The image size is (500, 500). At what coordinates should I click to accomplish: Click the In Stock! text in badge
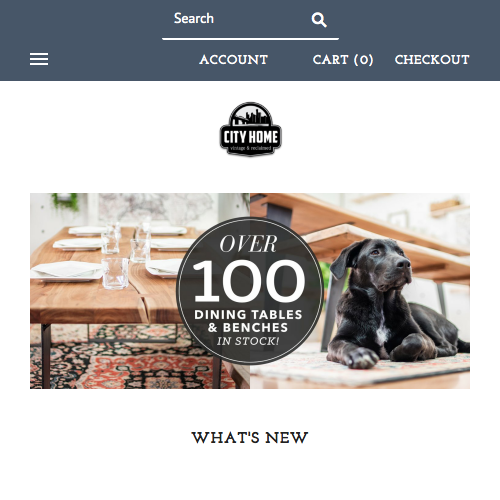click(248, 341)
